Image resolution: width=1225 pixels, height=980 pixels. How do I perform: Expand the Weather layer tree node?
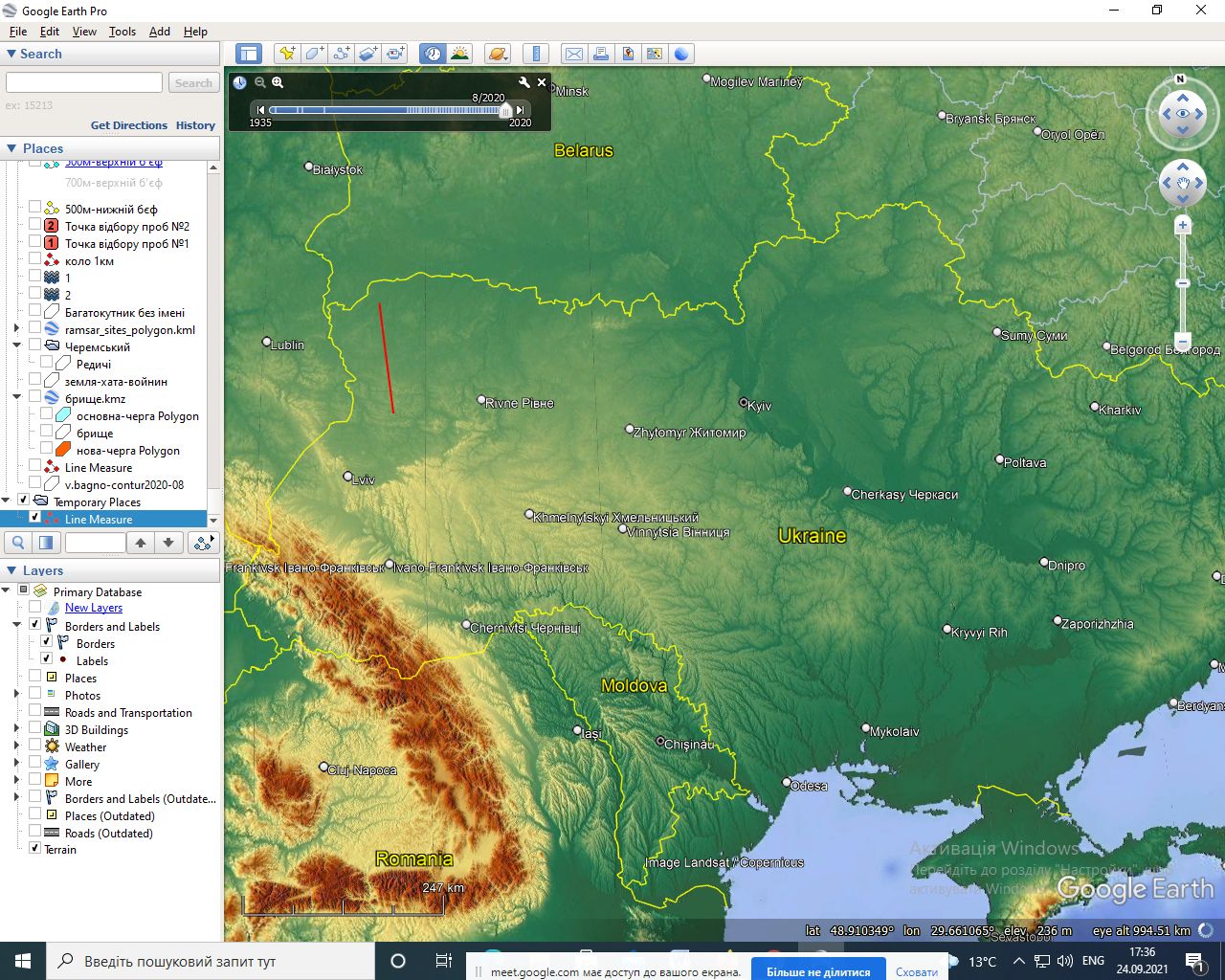16,746
